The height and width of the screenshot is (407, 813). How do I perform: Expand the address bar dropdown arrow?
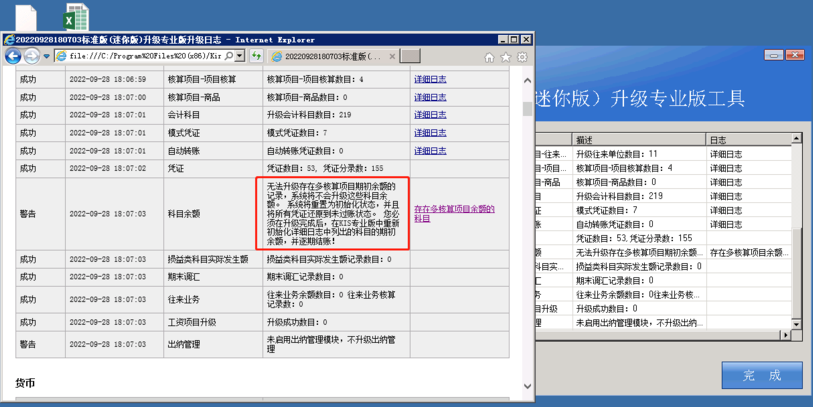pos(239,57)
